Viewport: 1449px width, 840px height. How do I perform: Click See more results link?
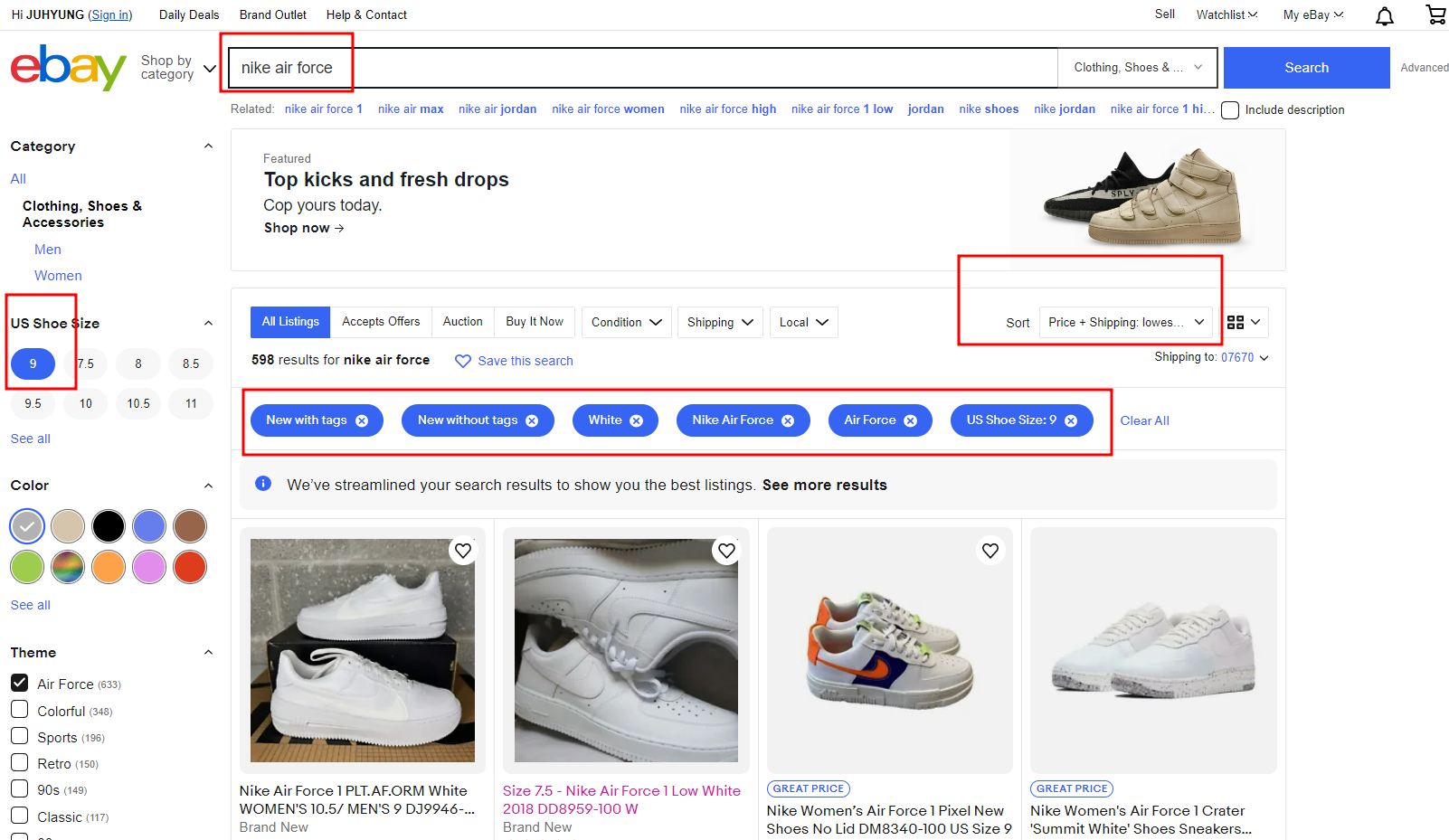[825, 486]
